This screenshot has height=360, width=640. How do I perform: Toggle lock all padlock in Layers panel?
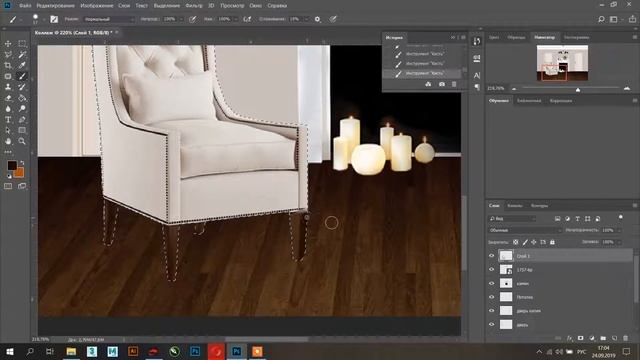click(x=552, y=242)
